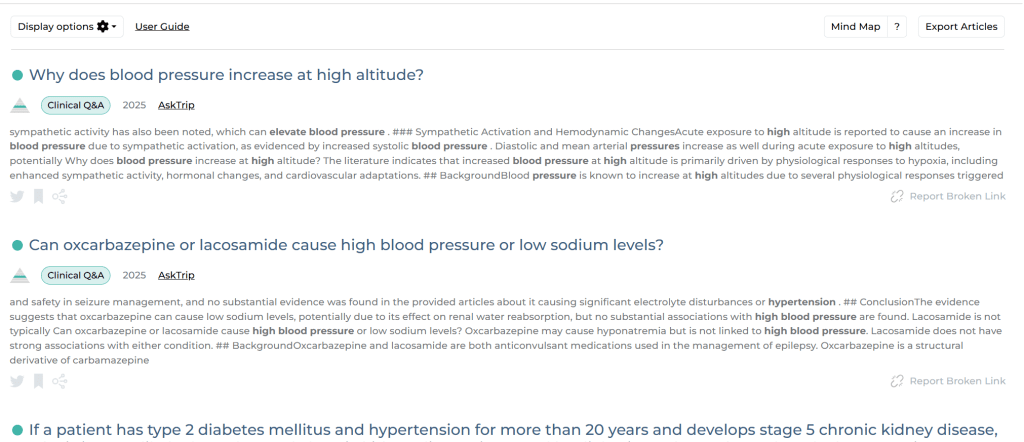1024x442 pixels.
Task: Open the User Guide link
Action: pyautogui.click(x=162, y=27)
